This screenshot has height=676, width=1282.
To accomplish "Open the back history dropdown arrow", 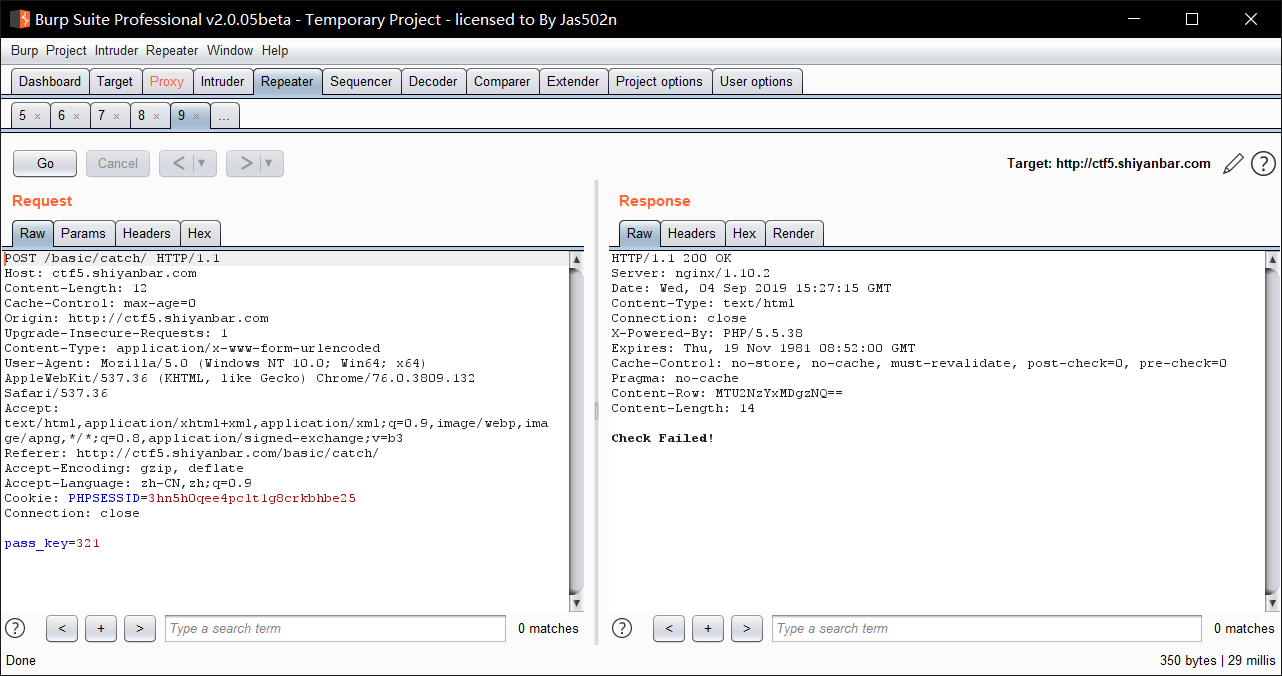I will click(x=203, y=163).
